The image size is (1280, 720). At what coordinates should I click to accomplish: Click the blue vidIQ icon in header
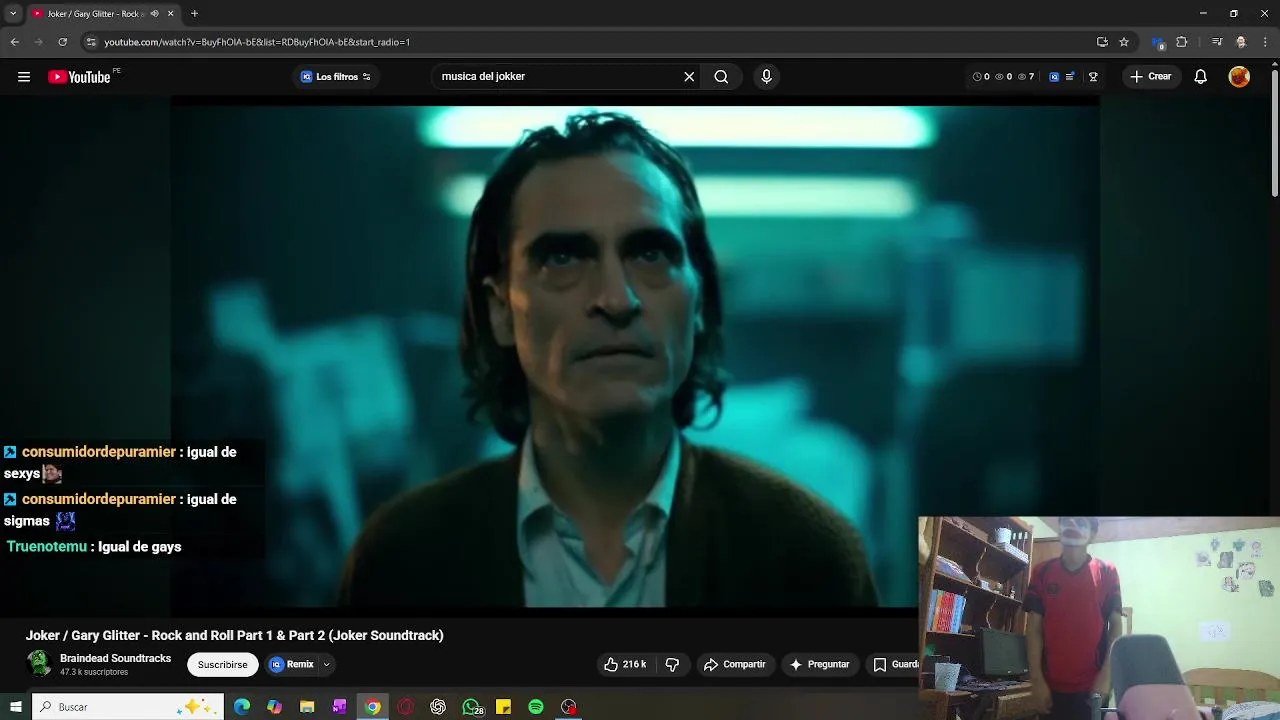point(1054,77)
